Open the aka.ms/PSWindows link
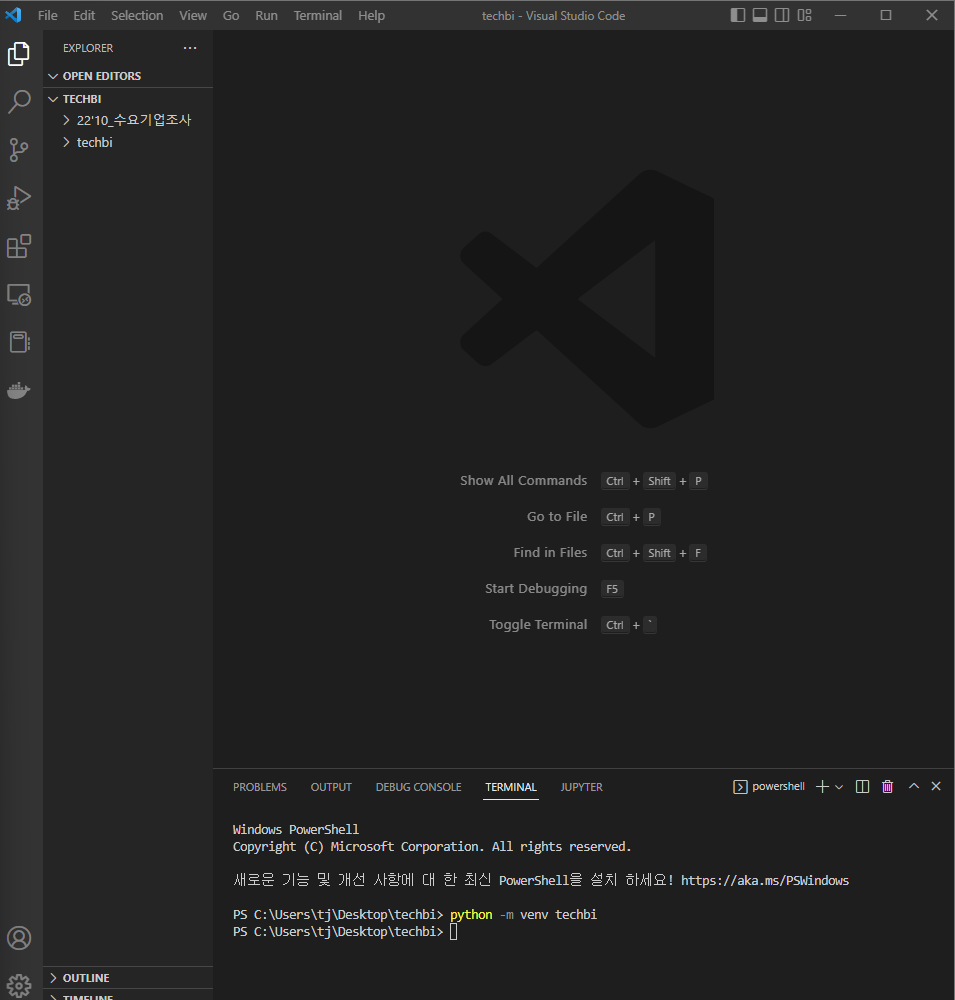The image size is (955, 1000). 765,880
